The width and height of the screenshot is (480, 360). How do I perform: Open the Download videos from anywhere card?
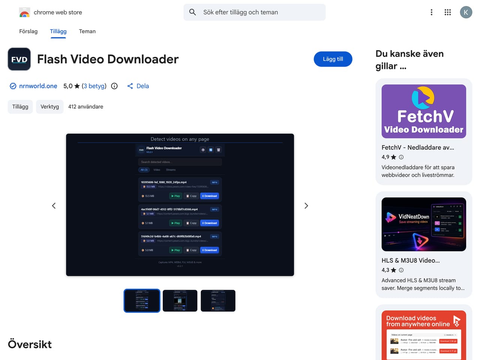424,335
